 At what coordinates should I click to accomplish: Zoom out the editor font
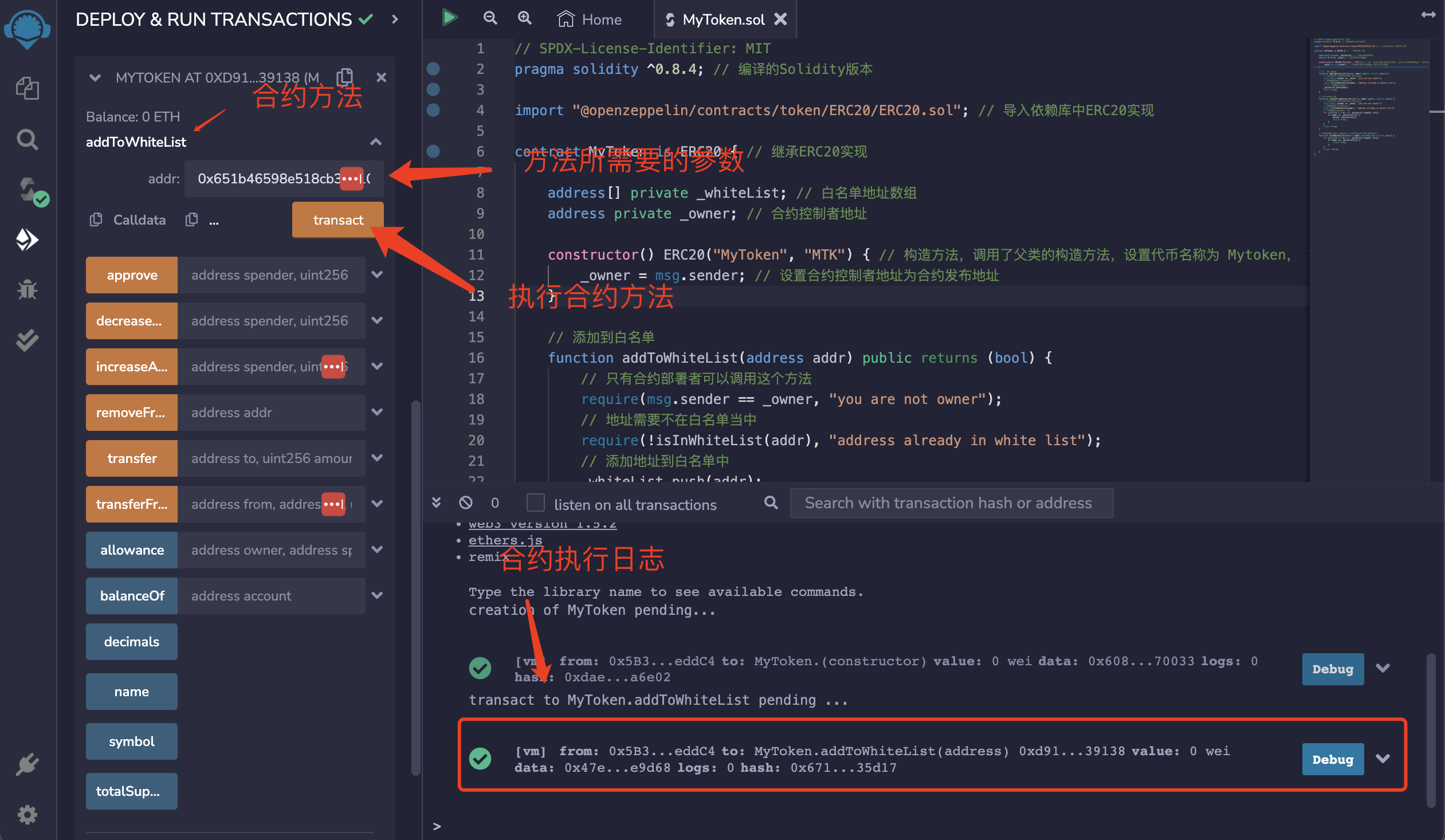490,18
